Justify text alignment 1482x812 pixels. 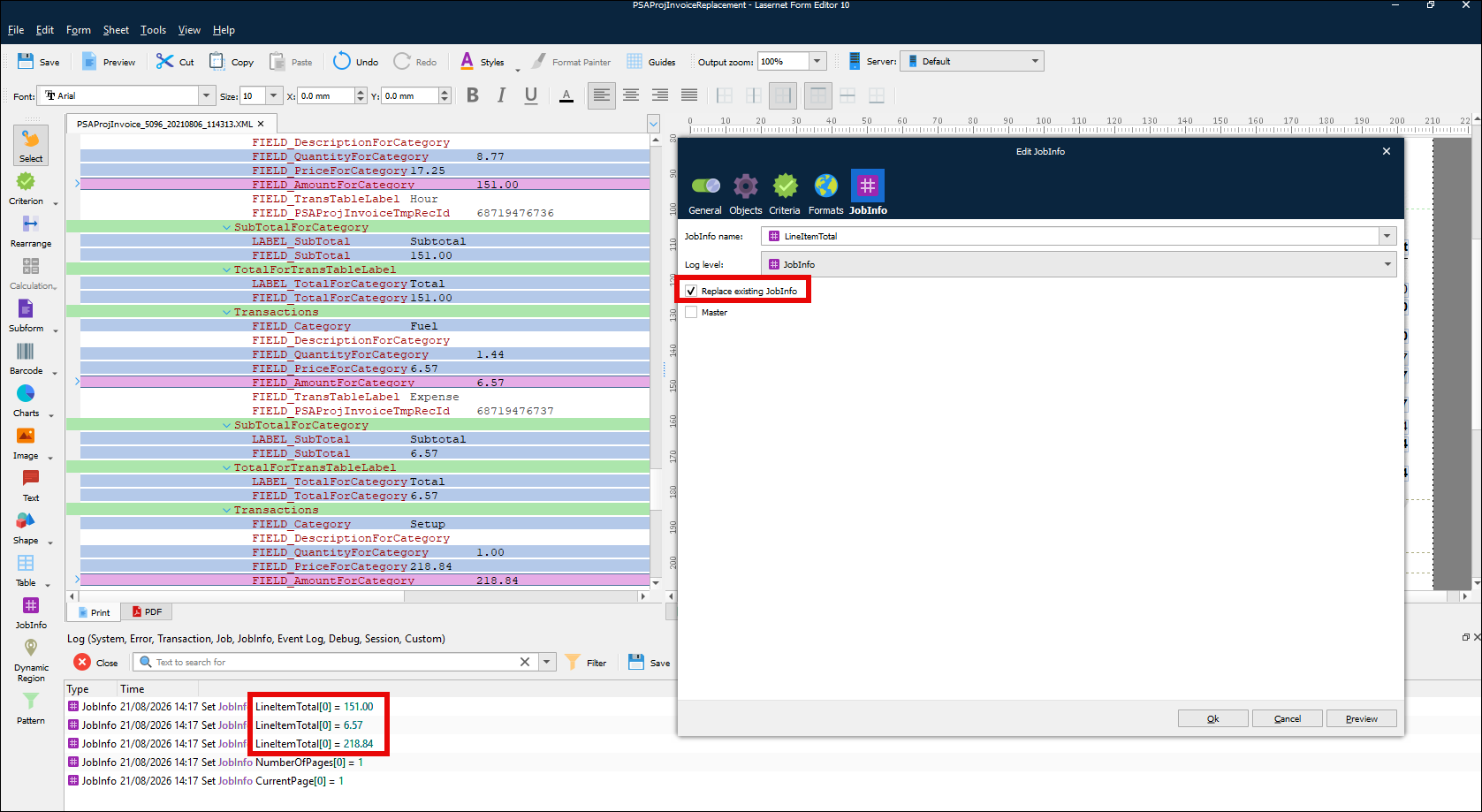point(689,95)
